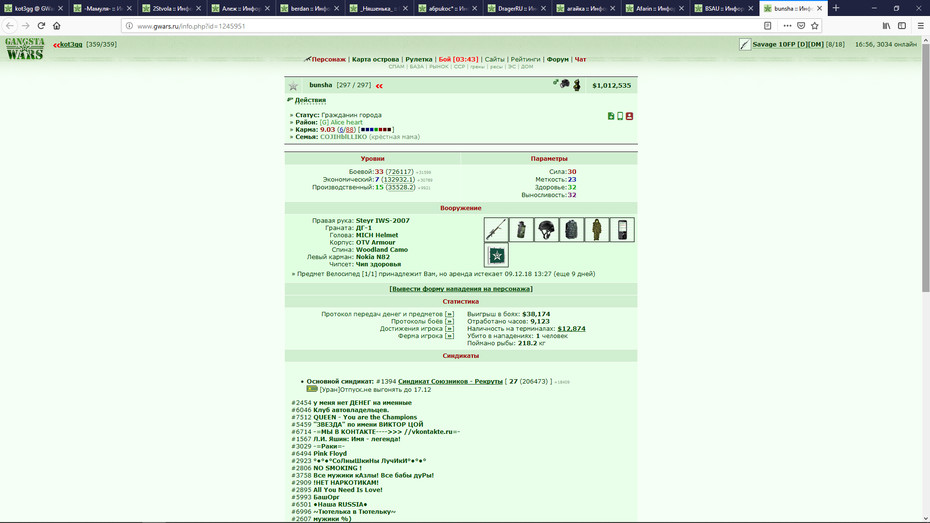Open the Nokia N82 phone thumbnail

pos(622,229)
